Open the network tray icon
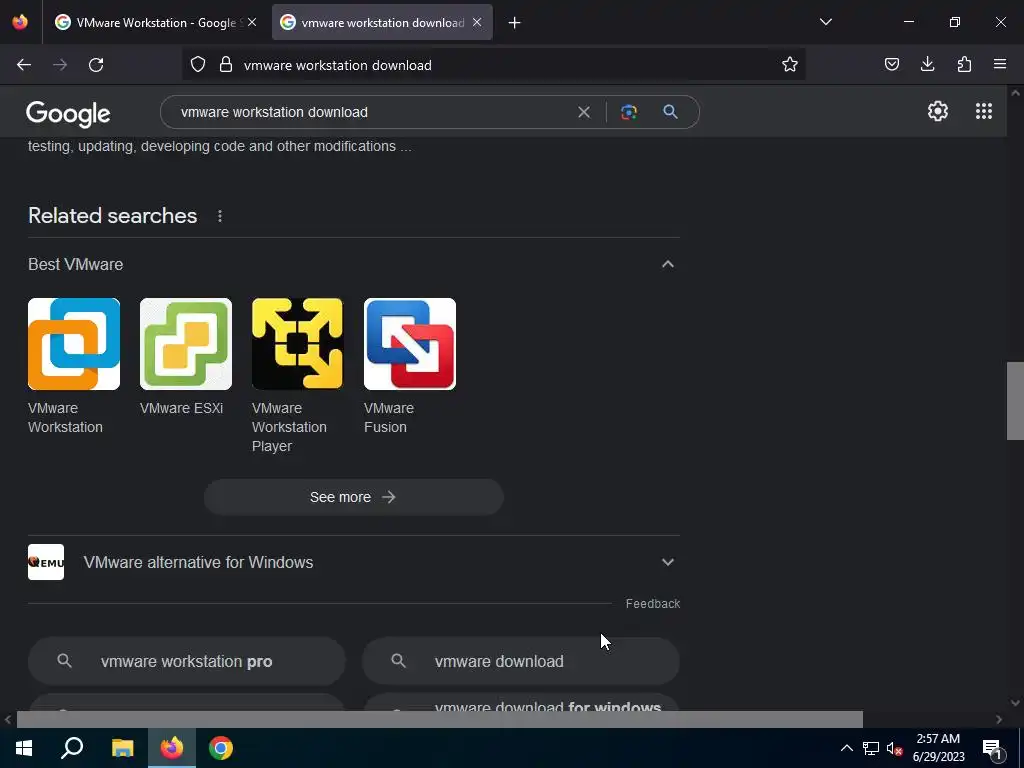Screen dimensions: 1024x768 click(870, 749)
